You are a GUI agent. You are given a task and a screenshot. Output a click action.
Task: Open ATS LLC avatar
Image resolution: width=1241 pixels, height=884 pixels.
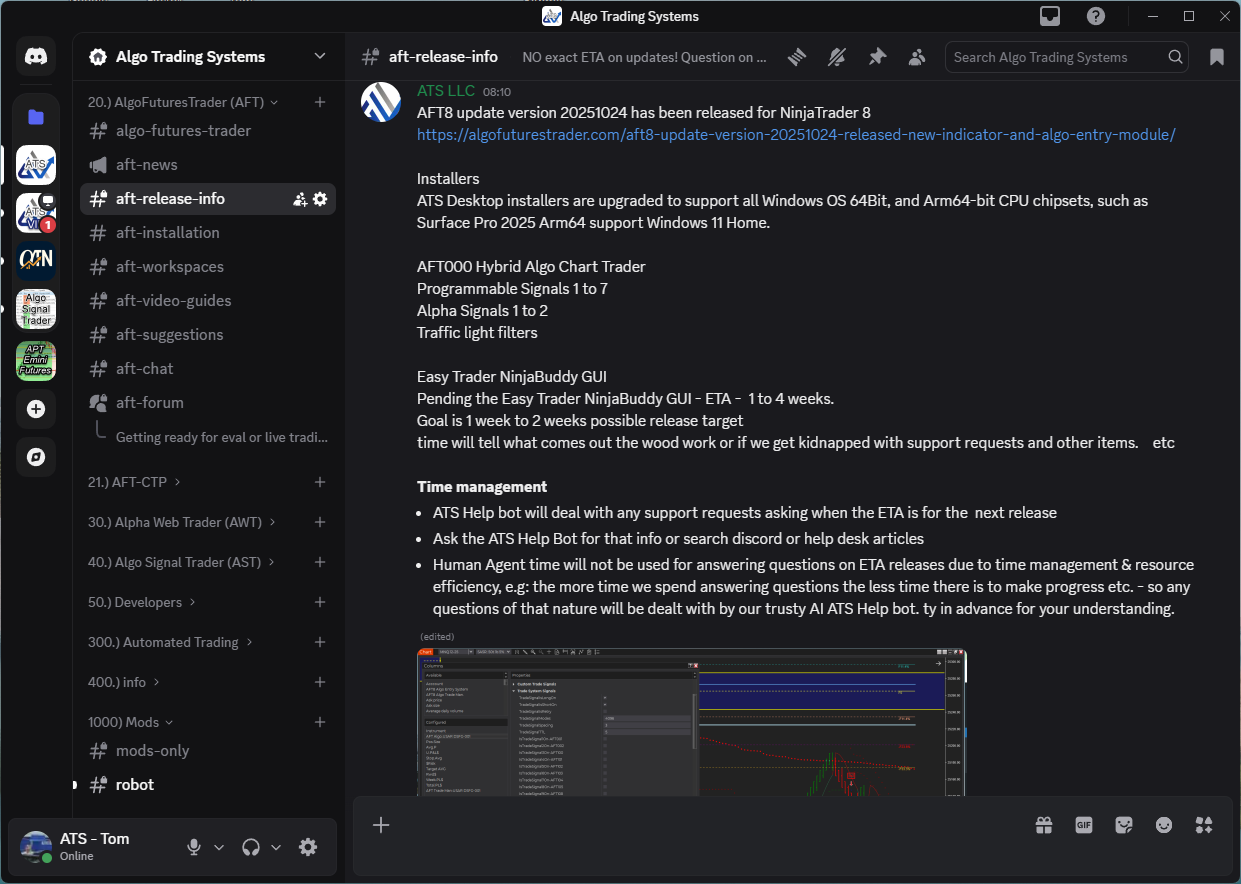coord(381,103)
